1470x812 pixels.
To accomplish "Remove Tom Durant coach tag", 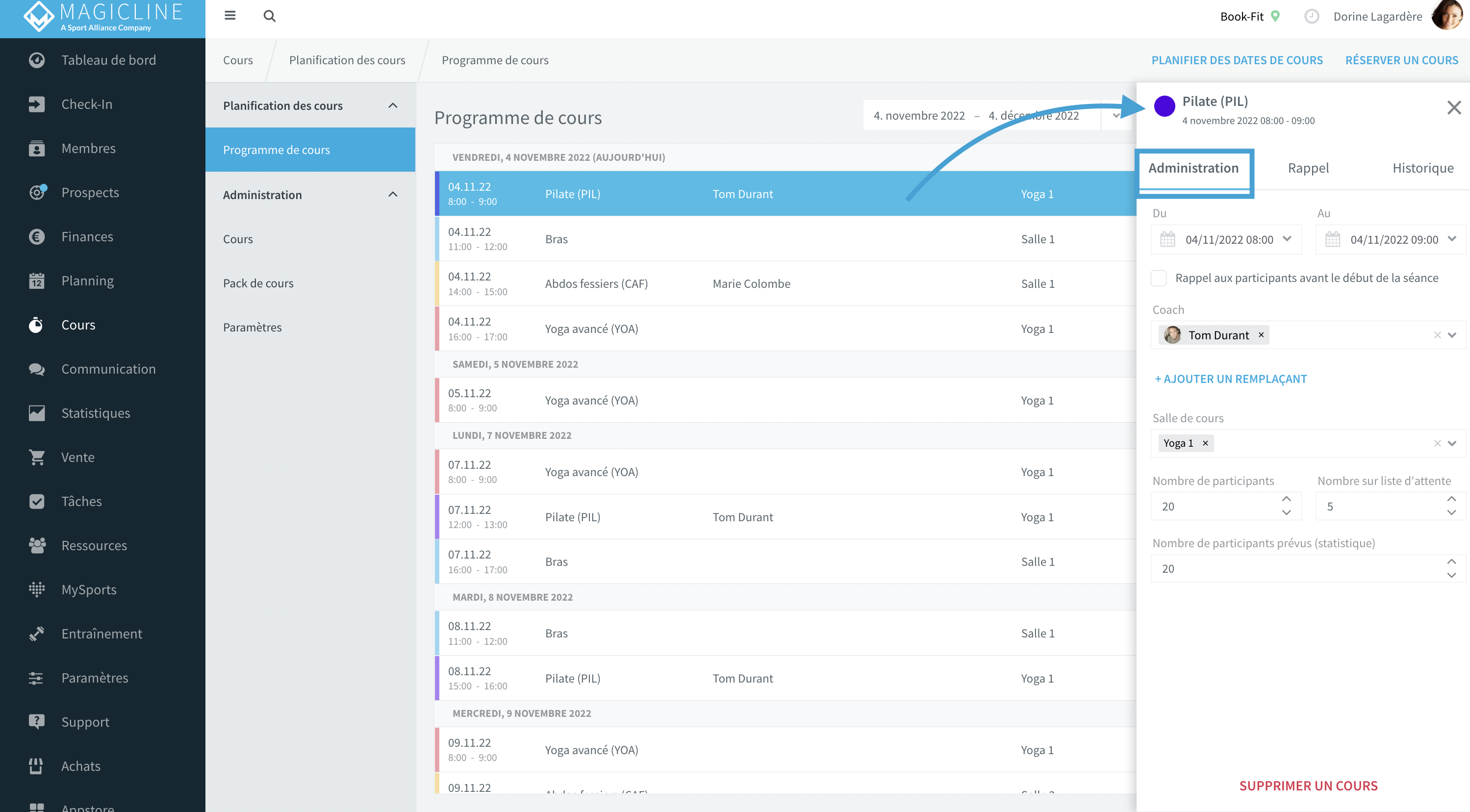I will [x=1261, y=335].
